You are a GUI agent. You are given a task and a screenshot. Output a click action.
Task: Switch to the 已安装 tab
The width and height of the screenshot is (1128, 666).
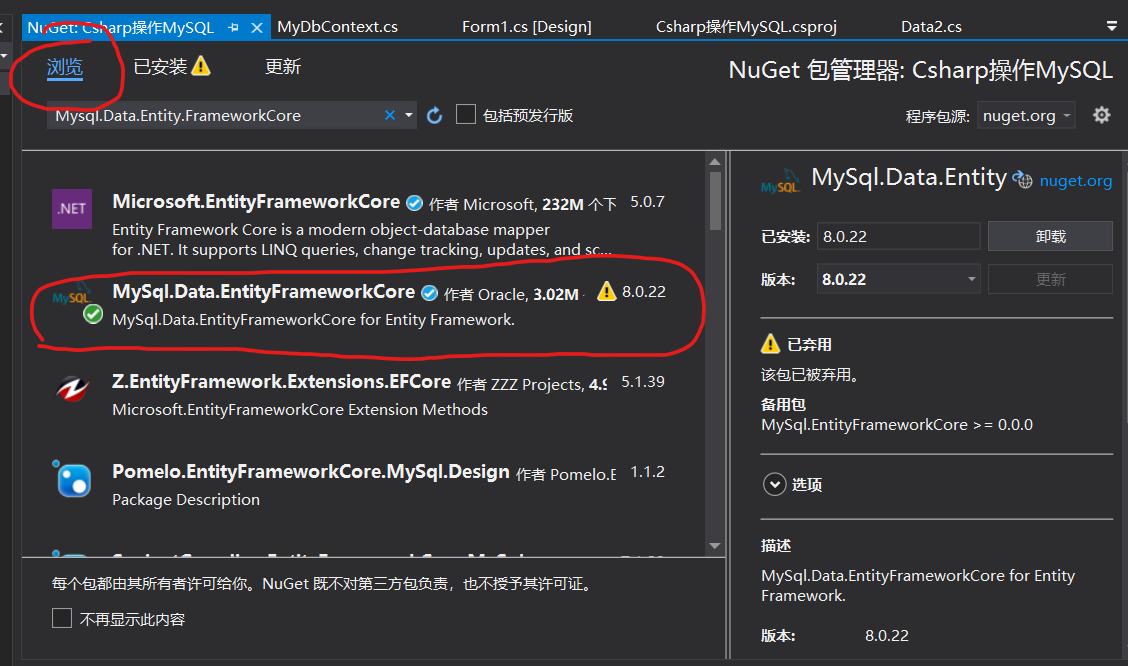[x=160, y=65]
